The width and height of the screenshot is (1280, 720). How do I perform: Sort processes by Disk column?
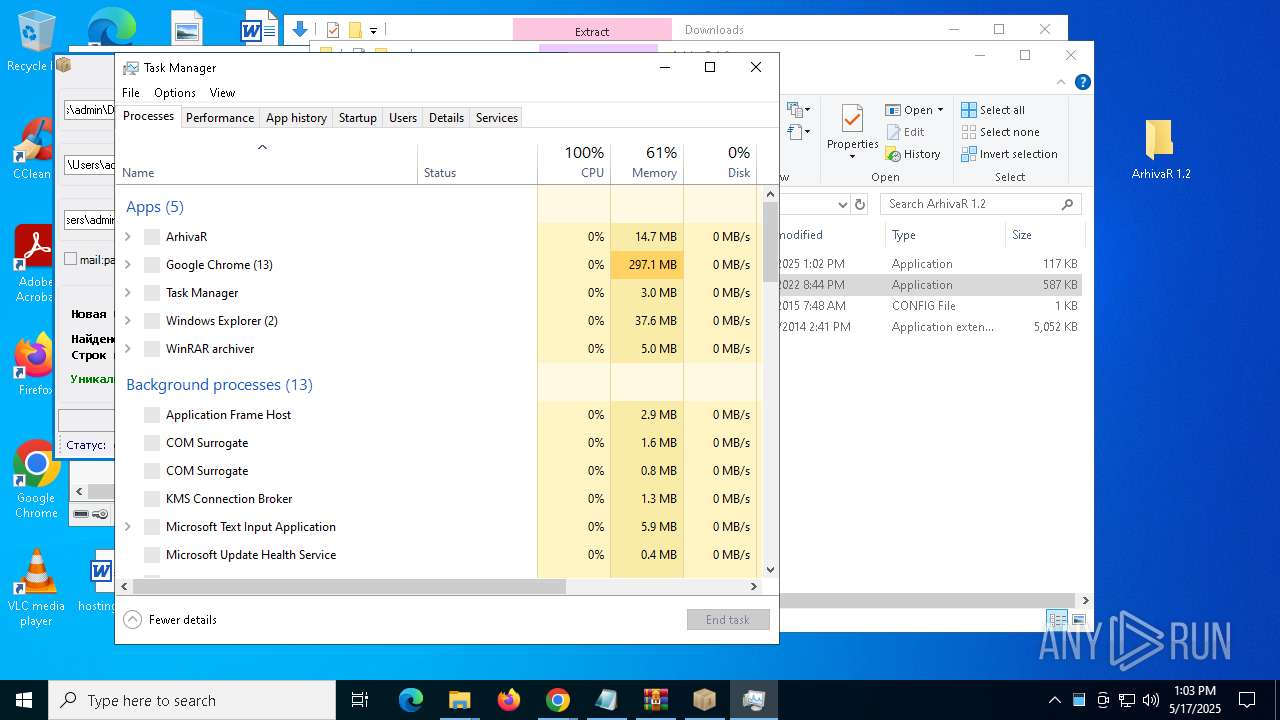[x=720, y=163]
